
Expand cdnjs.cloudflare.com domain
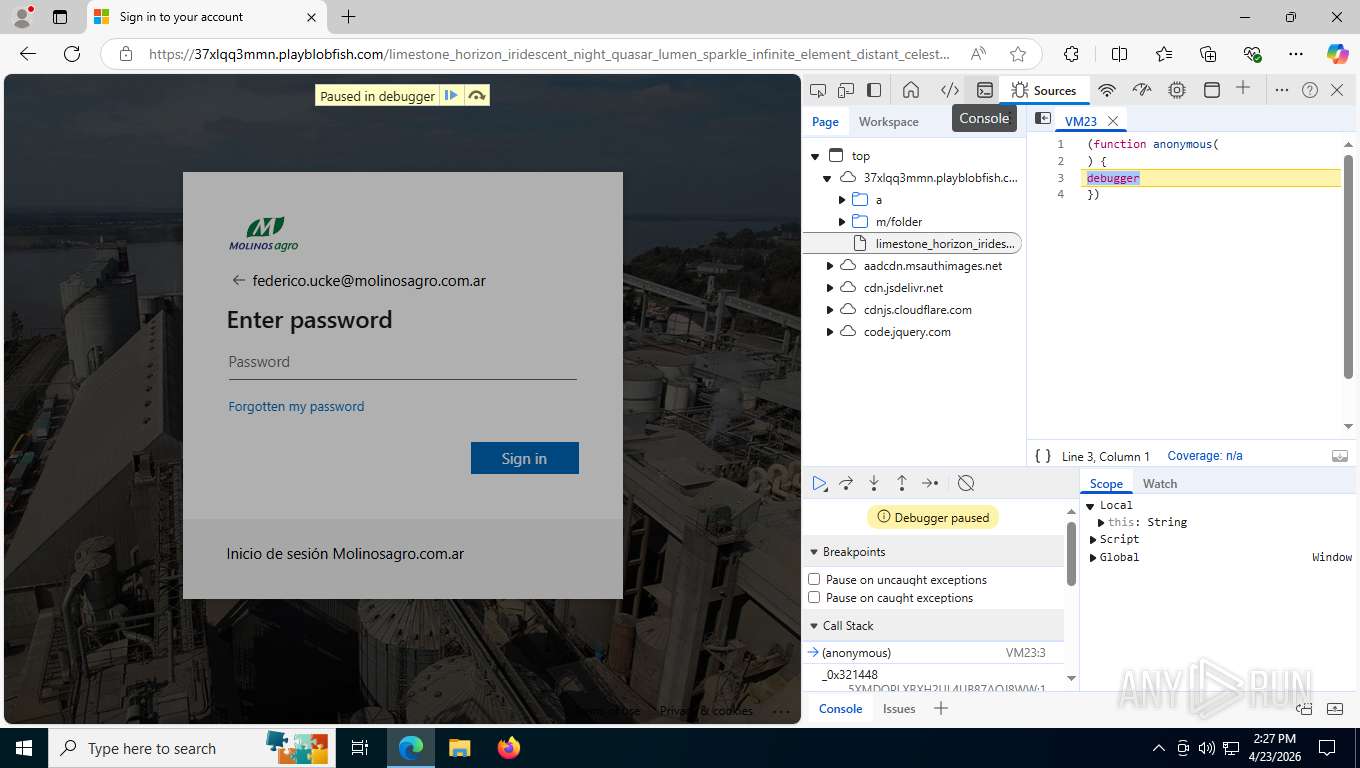[x=829, y=310]
